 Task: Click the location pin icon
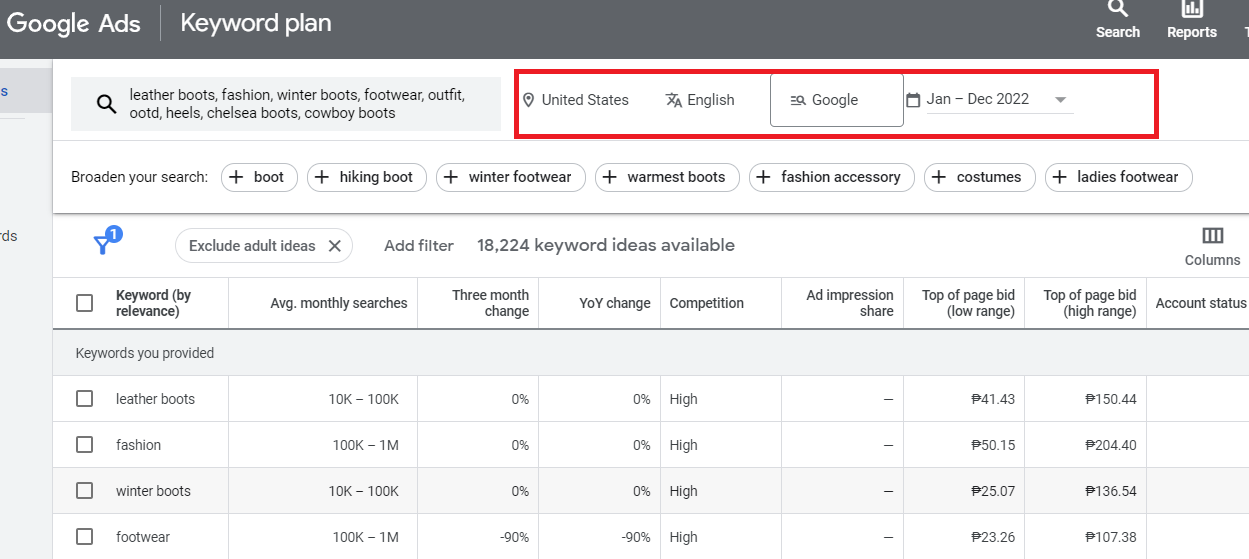pos(529,100)
